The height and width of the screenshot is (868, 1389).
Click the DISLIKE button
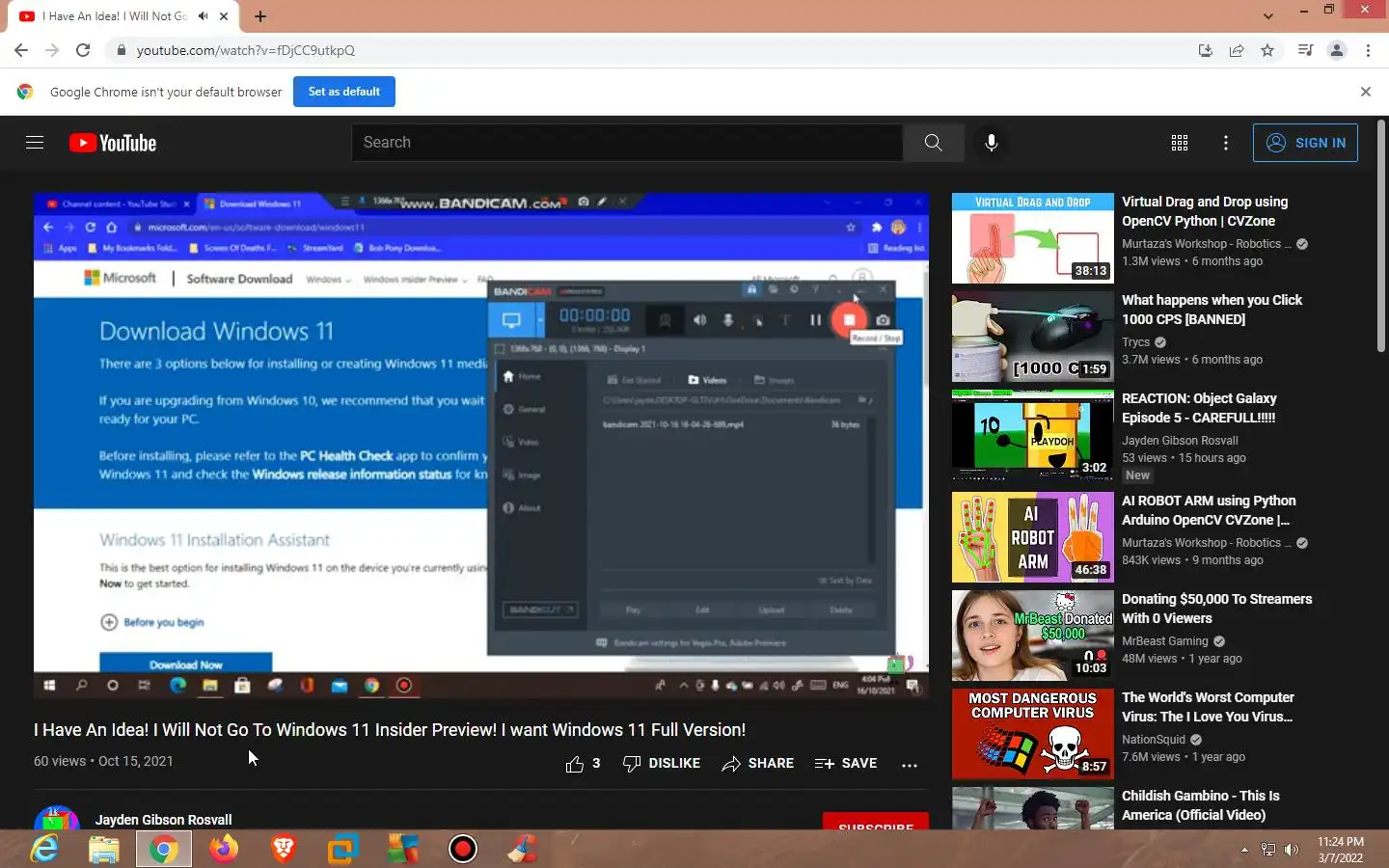[x=662, y=764]
